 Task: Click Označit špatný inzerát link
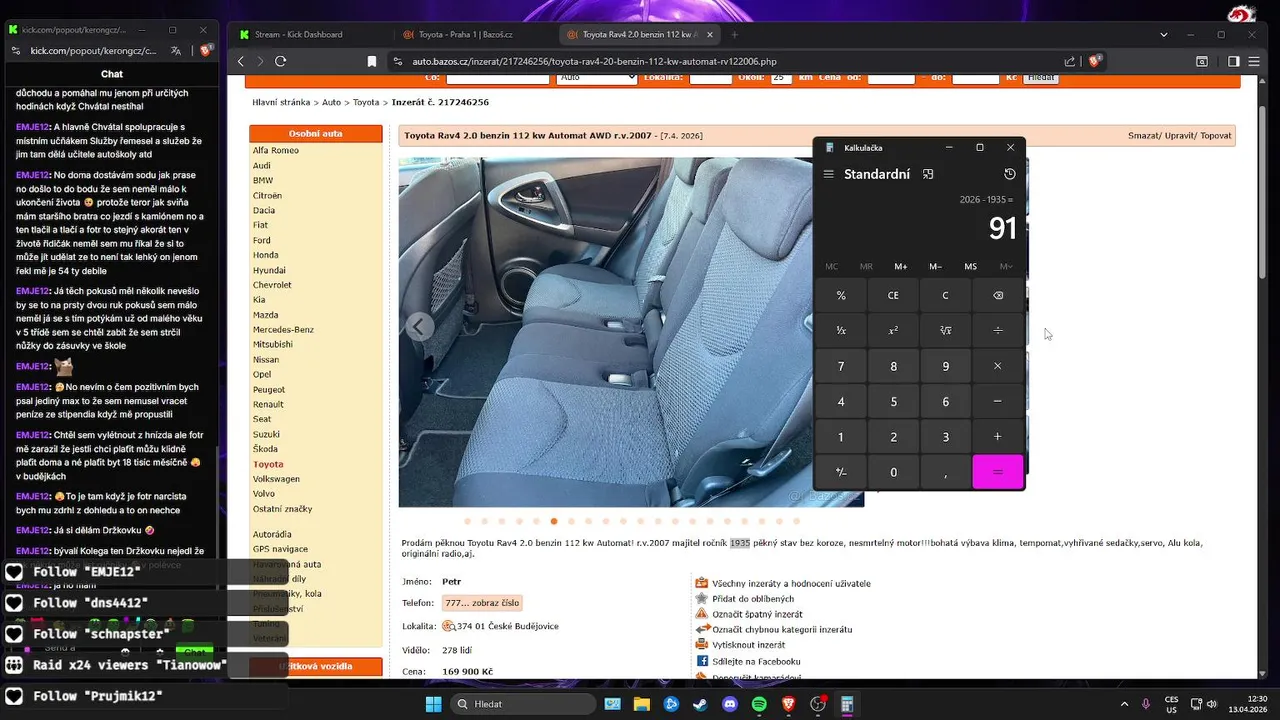click(x=757, y=614)
